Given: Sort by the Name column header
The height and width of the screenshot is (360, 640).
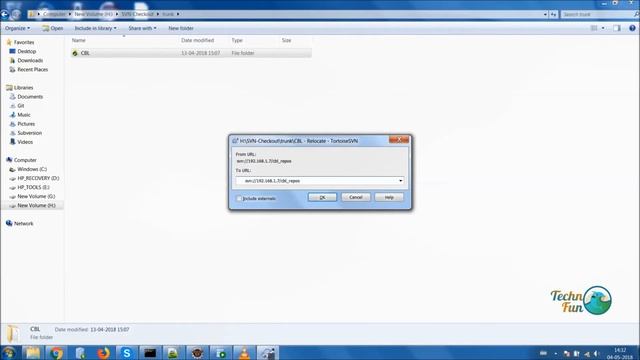Looking at the screenshot, I should (x=79, y=40).
